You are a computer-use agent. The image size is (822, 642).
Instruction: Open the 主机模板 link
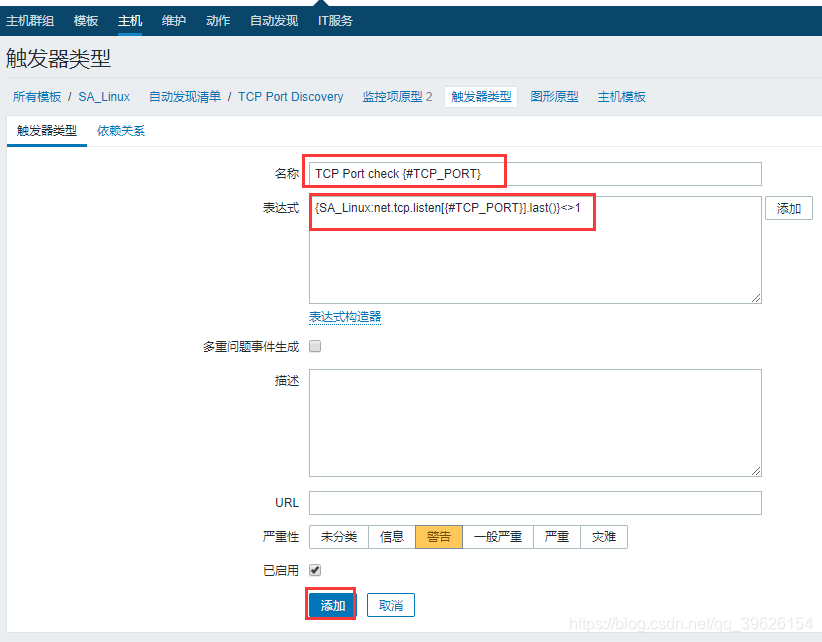621,96
